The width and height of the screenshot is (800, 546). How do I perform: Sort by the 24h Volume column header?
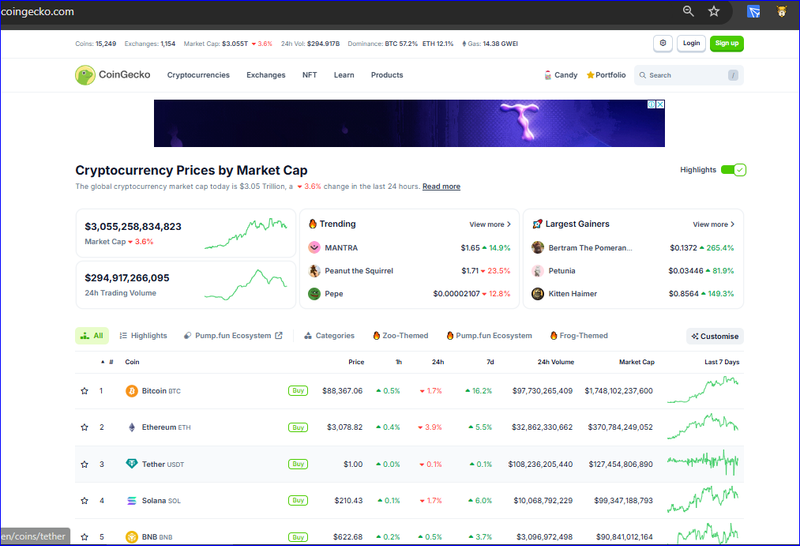point(556,362)
